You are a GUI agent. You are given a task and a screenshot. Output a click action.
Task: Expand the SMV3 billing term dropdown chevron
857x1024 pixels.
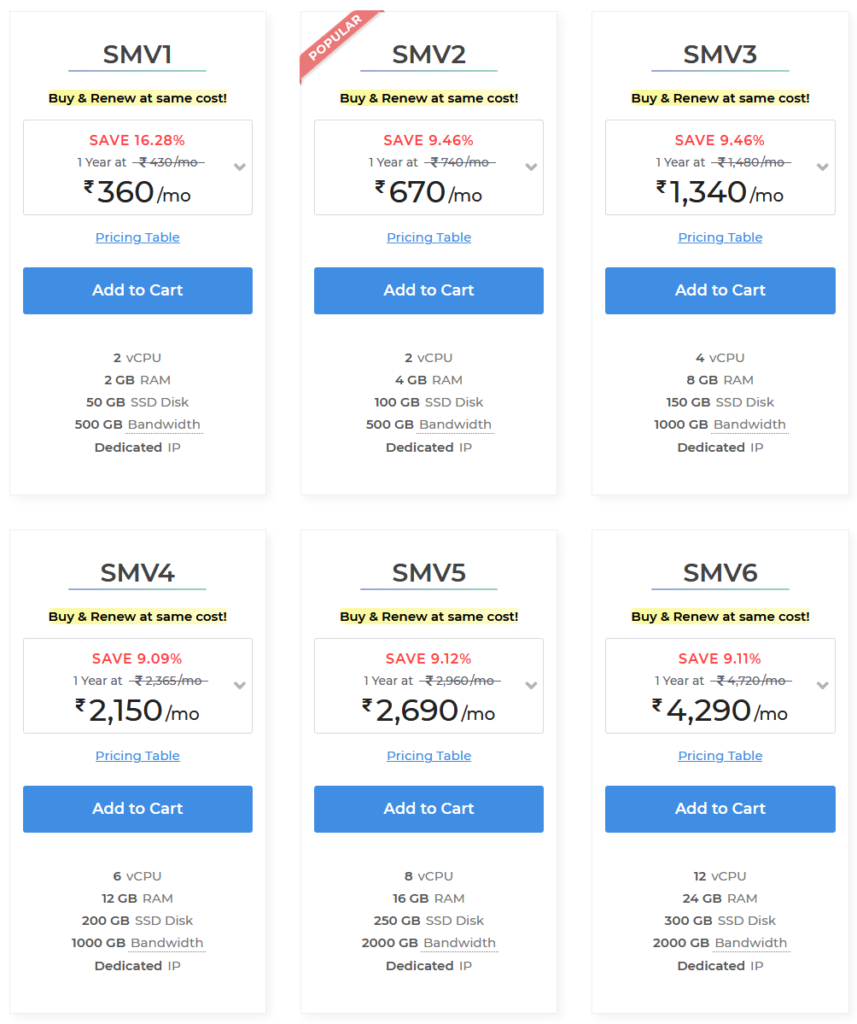coord(822,167)
